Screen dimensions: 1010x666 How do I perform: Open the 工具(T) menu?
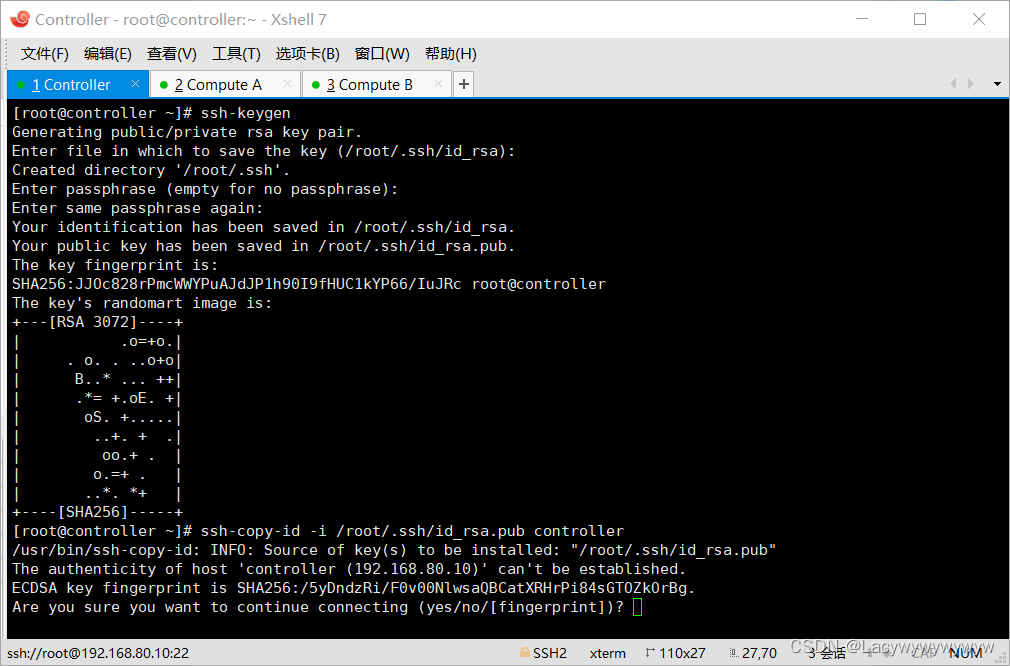(236, 54)
